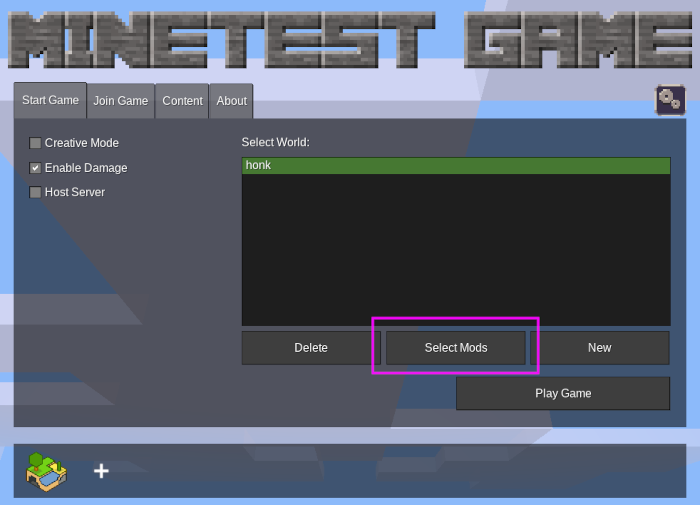The width and height of the screenshot is (700, 505).
Task: Delete the selected world
Action: pyautogui.click(x=311, y=348)
